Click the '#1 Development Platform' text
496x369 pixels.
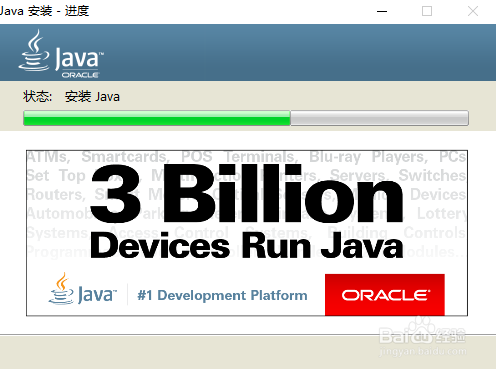click(x=222, y=295)
